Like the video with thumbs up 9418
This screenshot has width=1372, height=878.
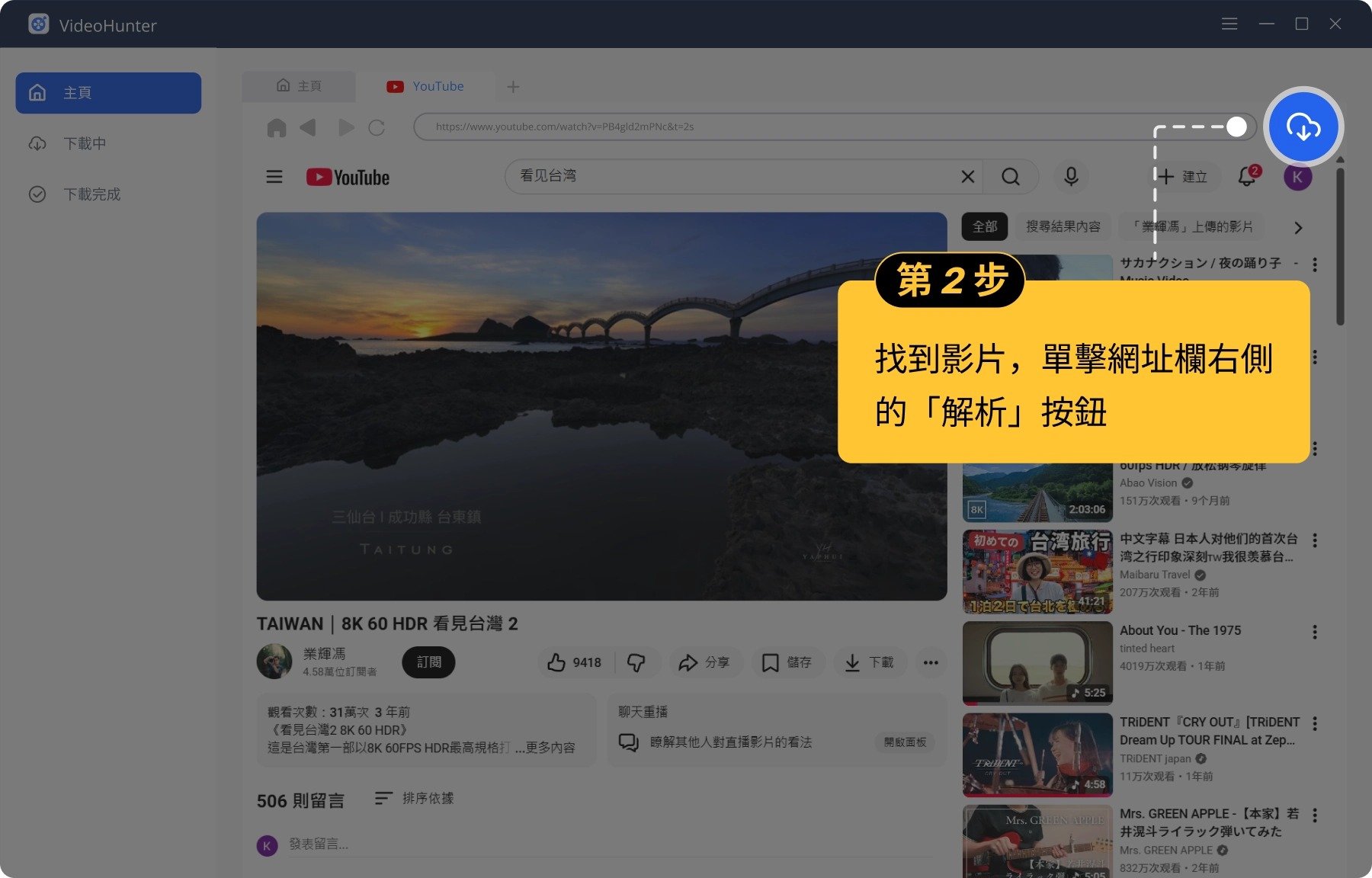tap(575, 662)
